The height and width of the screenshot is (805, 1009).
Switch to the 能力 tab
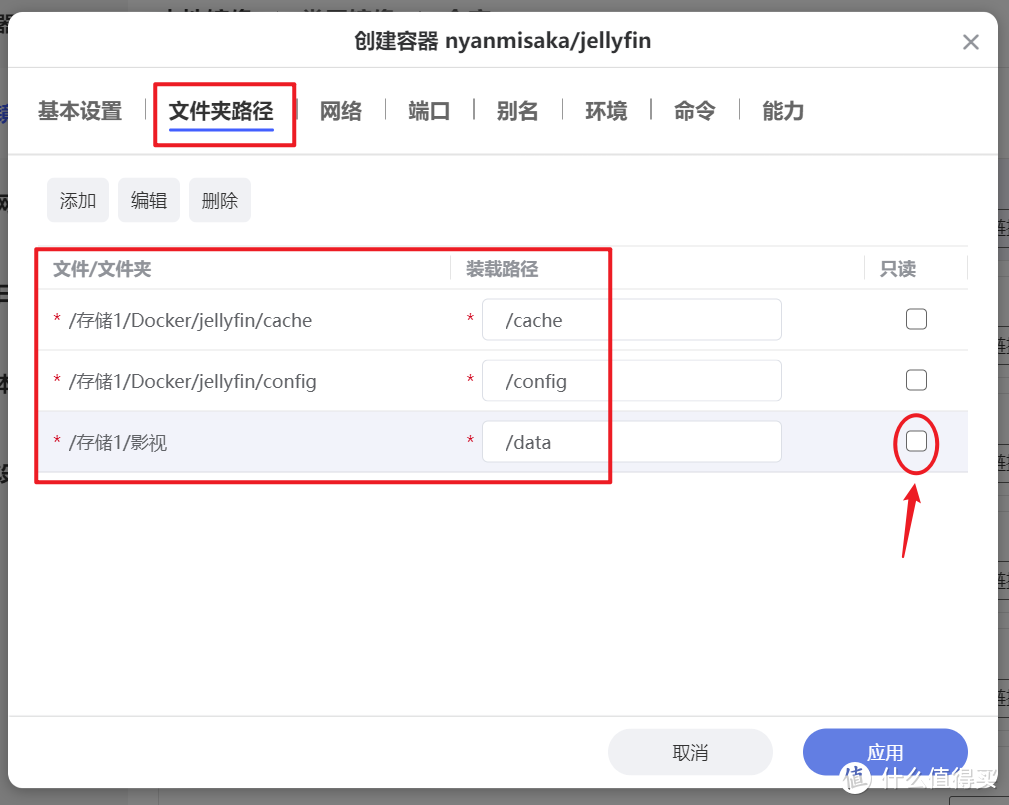(782, 111)
